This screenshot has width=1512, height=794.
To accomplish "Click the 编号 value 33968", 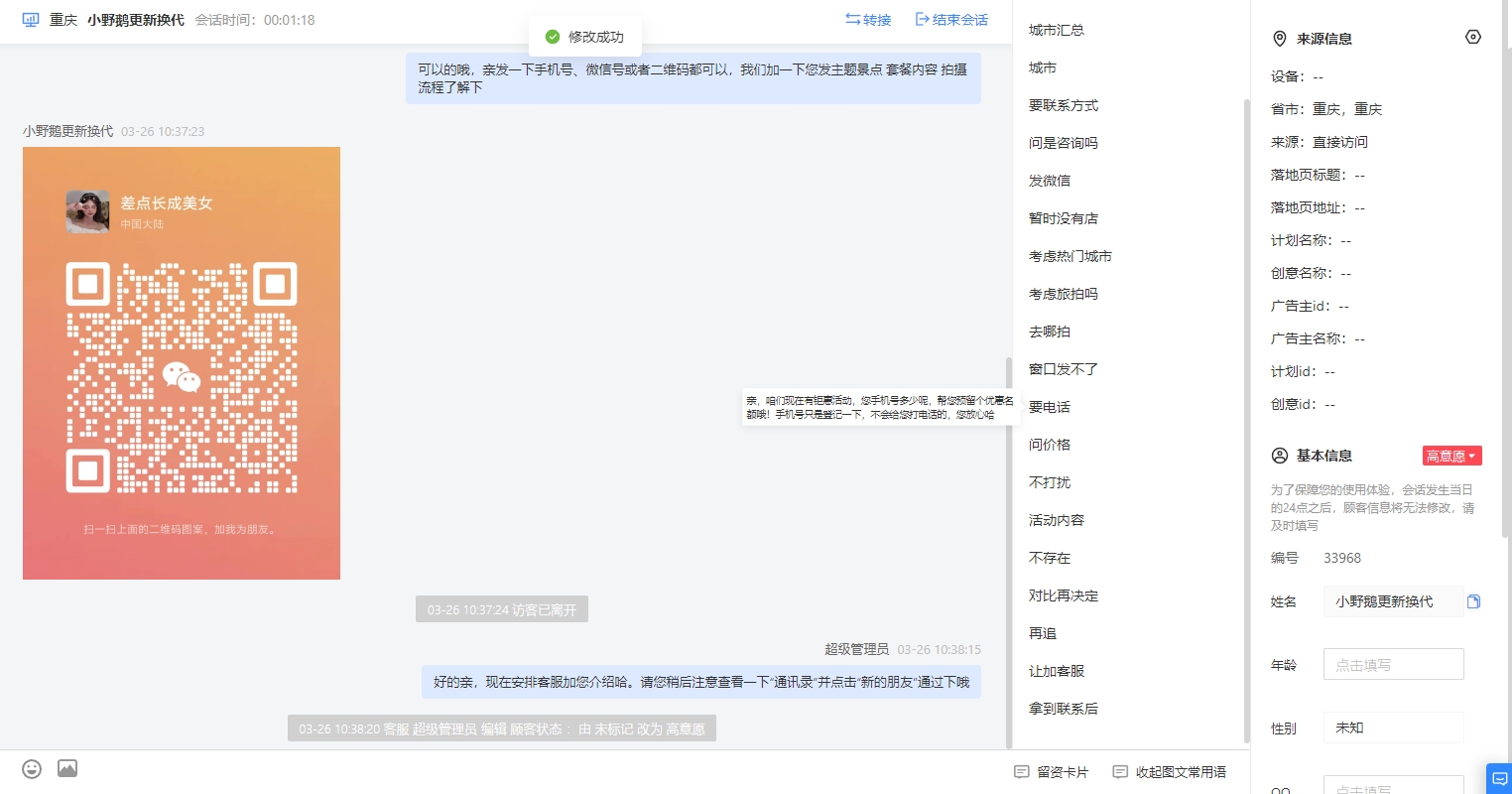I will [1342, 558].
